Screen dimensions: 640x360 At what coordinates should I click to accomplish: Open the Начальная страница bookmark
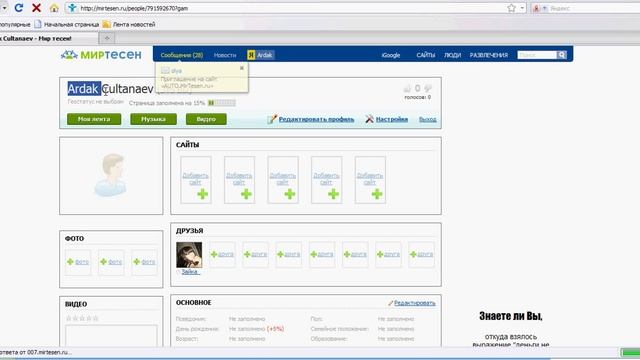pyautogui.click(x=67, y=24)
